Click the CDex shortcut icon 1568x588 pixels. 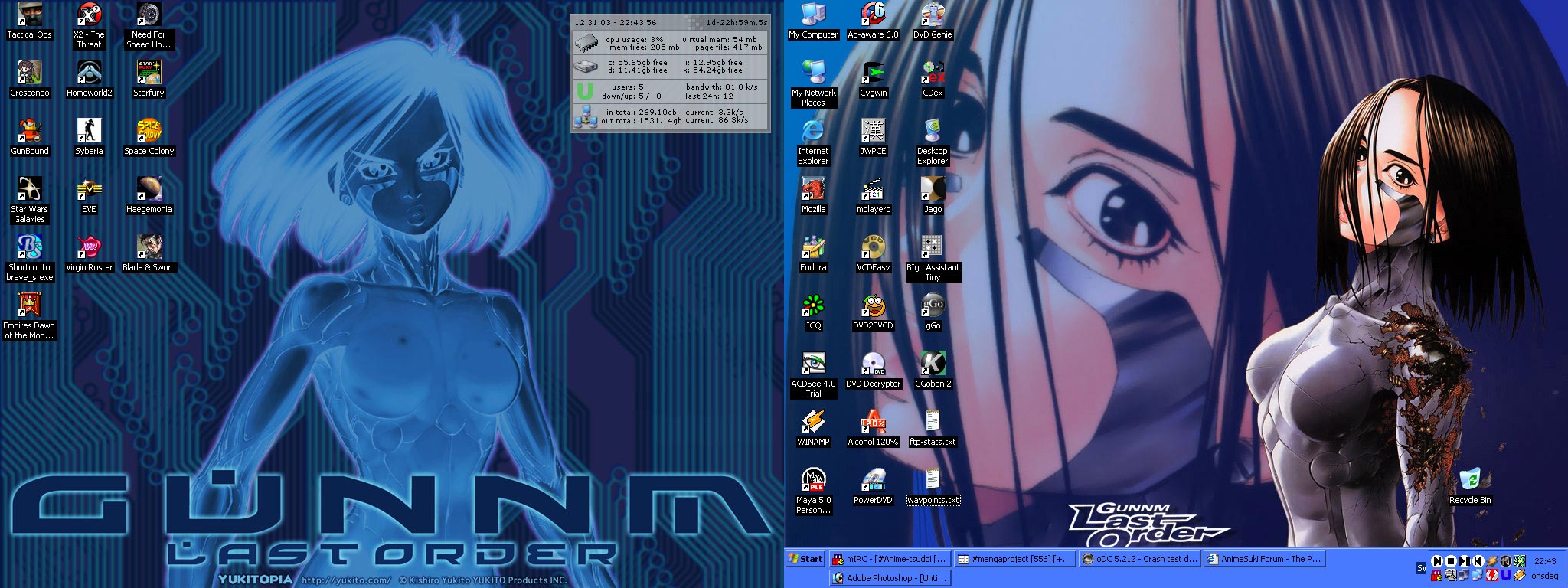(x=933, y=79)
